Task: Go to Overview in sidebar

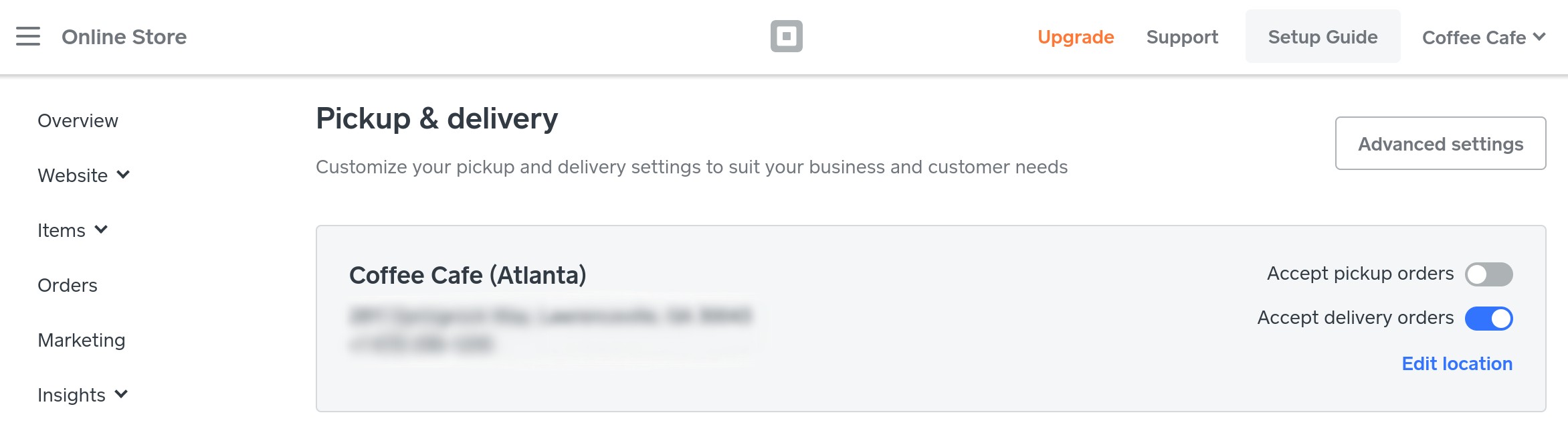Action: click(x=78, y=120)
